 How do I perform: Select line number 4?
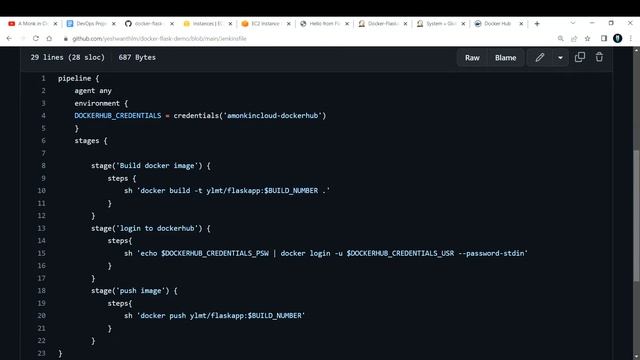tap(43, 116)
